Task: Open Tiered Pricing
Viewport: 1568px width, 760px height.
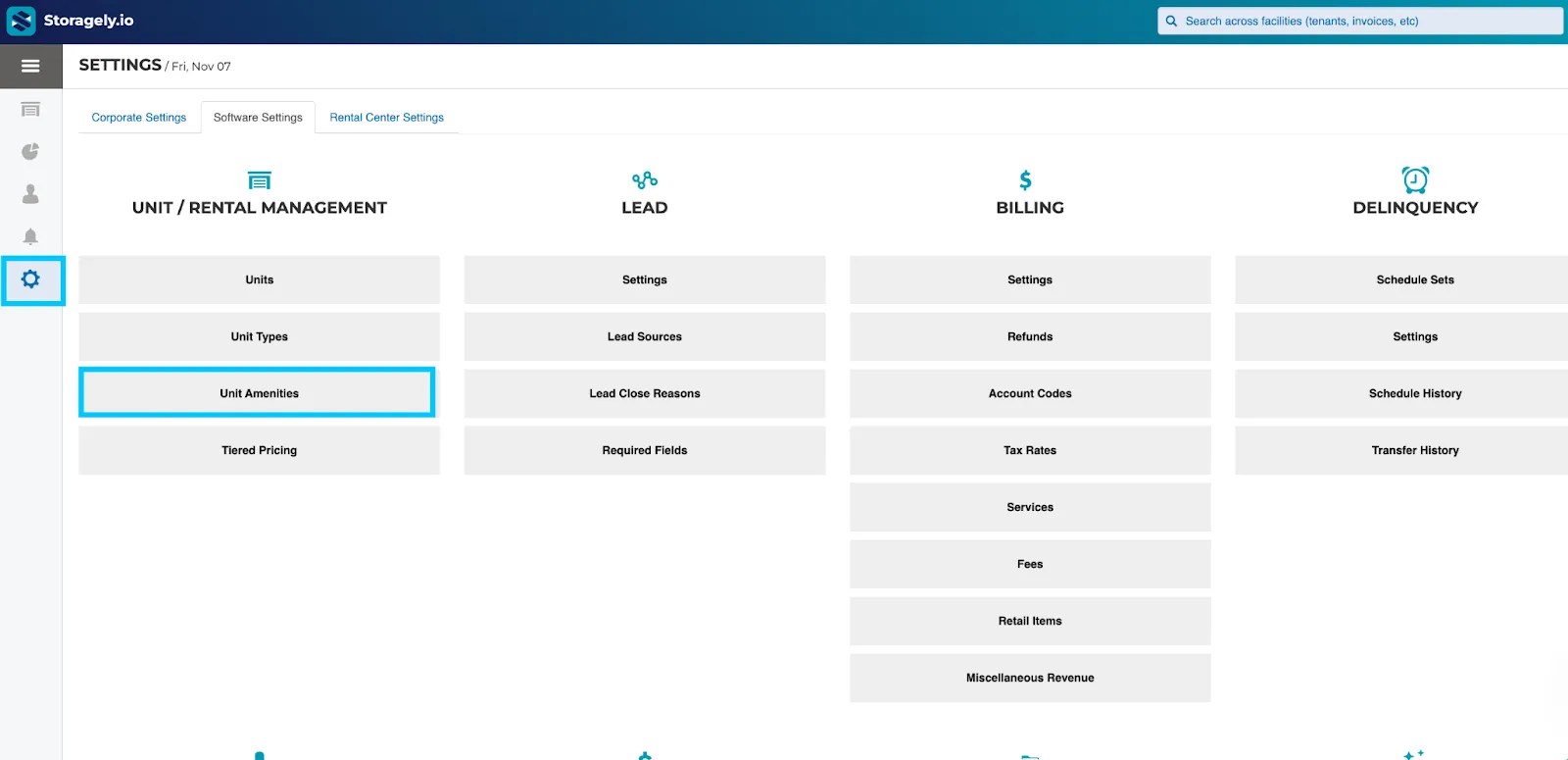Action: [x=260, y=450]
